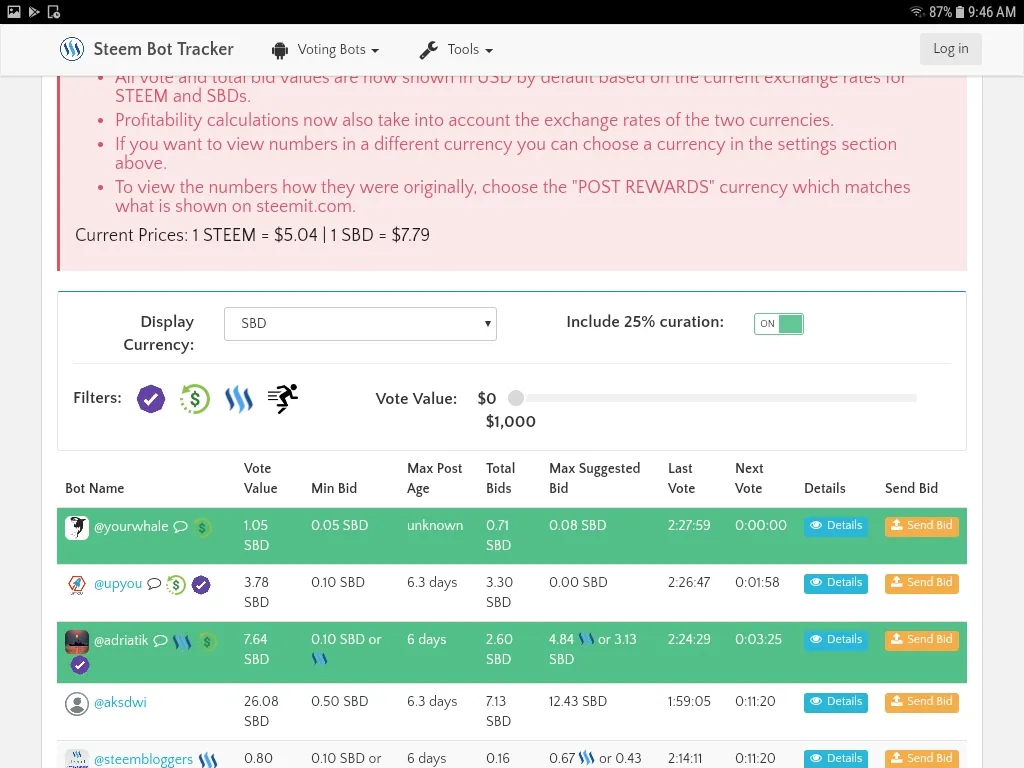Image resolution: width=1024 pixels, height=768 pixels.
Task: Send Bid to @upyou
Action: 921,583
